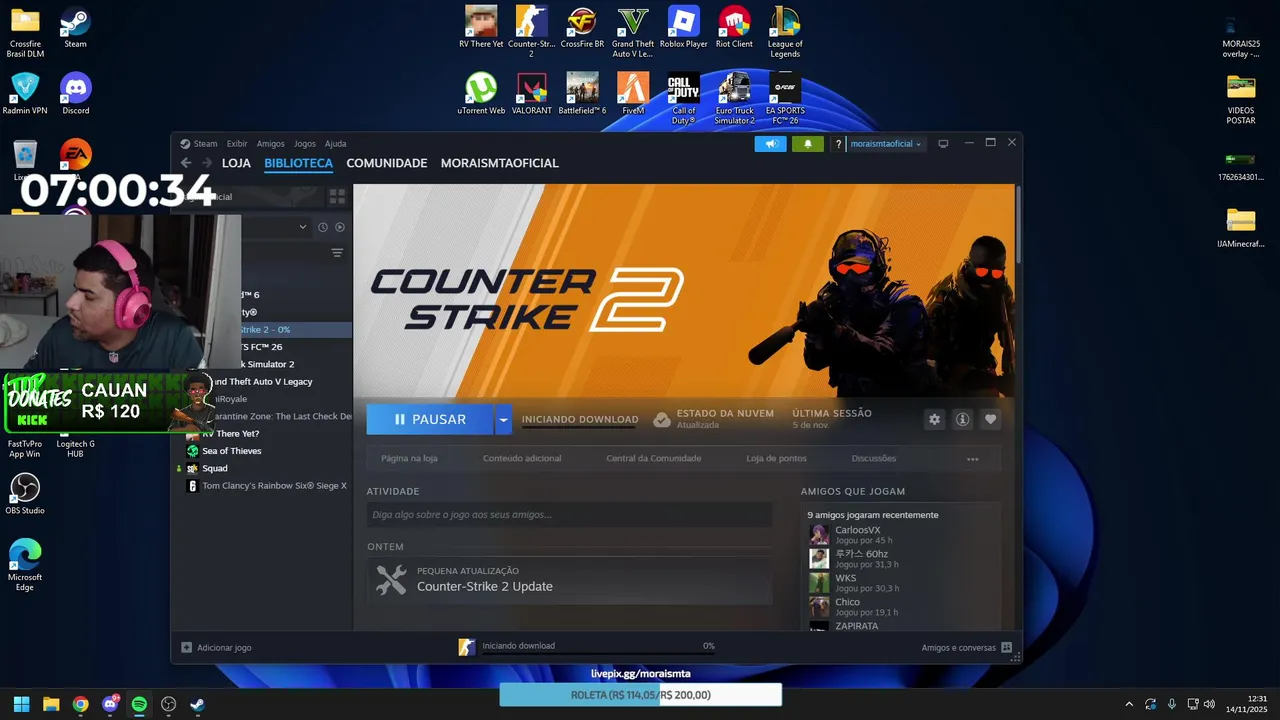Image resolution: width=1280 pixels, height=720 pixels.
Task: Open Conteúdo adicional link
Action: 522,458
